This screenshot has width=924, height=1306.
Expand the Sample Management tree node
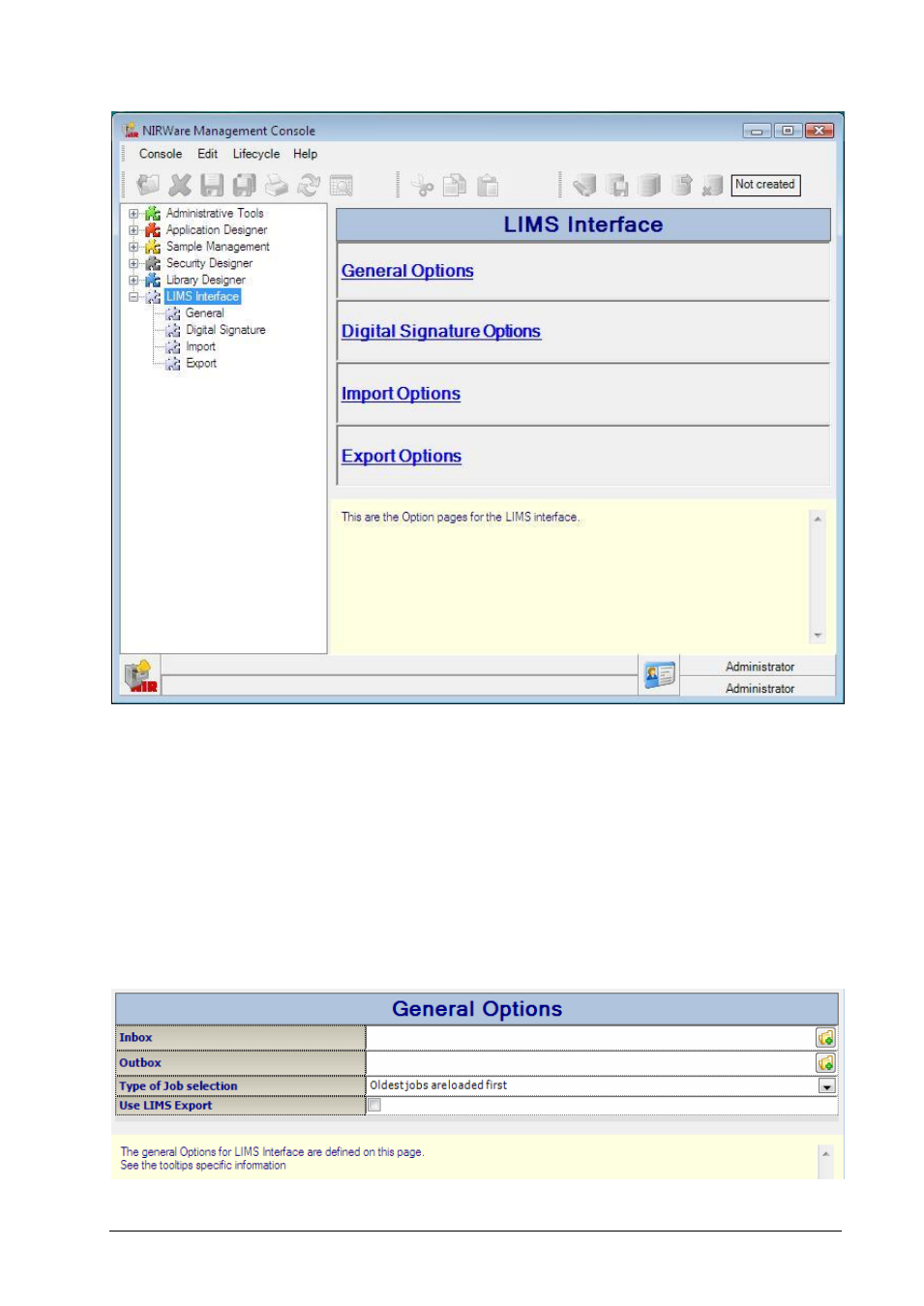click(134, 247)
